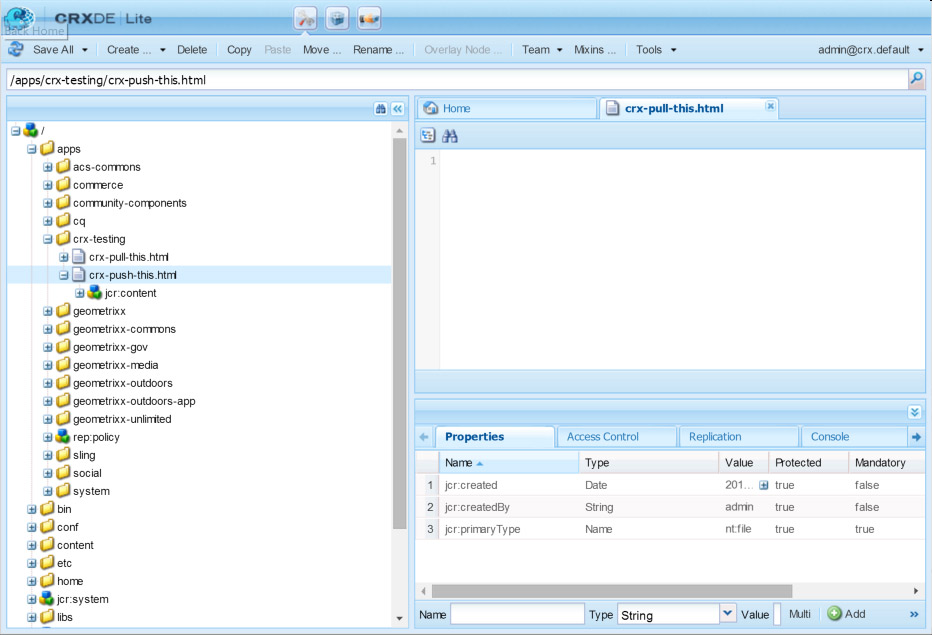Click the editor binoculars find icon

(x=450, y=136)
